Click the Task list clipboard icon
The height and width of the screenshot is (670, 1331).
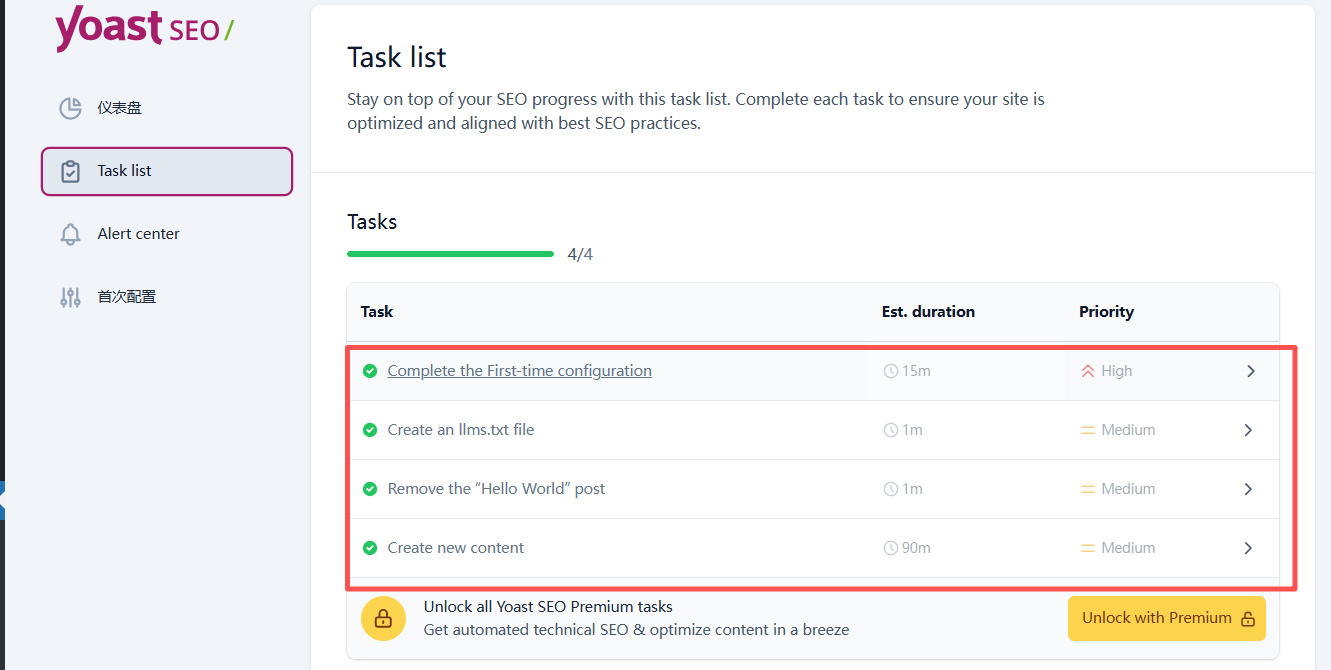70,171
